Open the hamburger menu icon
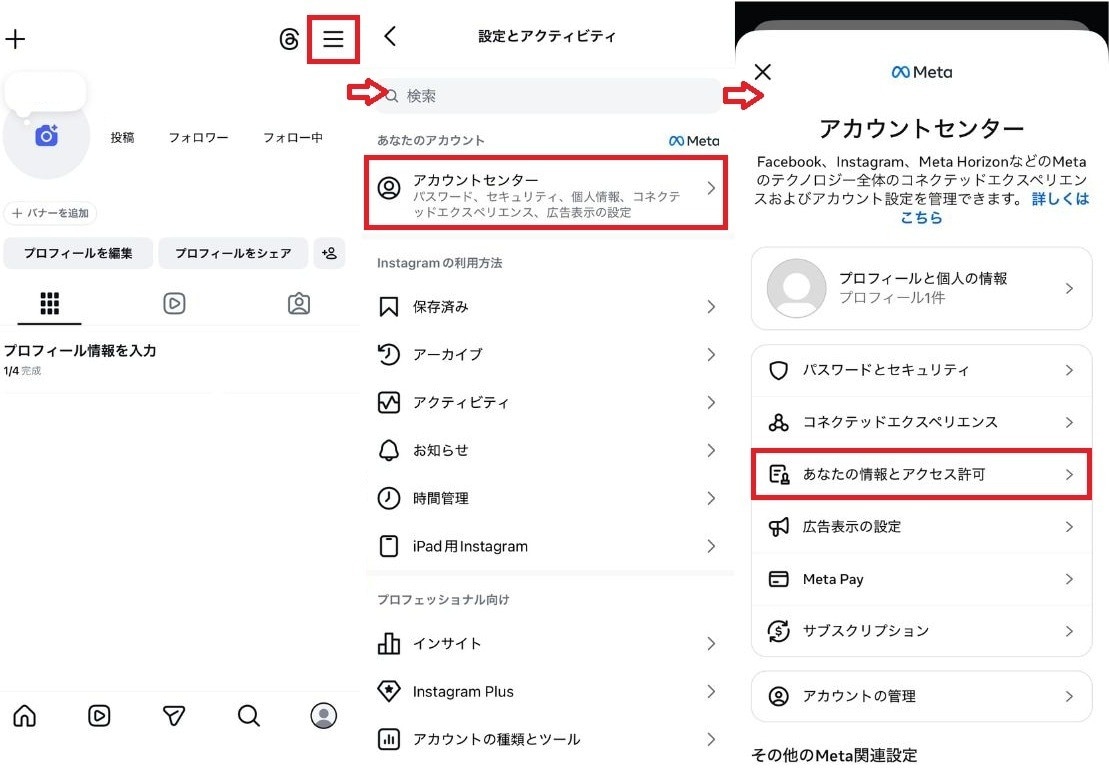This screenshot has width=1109, height=775. [333, 39]
